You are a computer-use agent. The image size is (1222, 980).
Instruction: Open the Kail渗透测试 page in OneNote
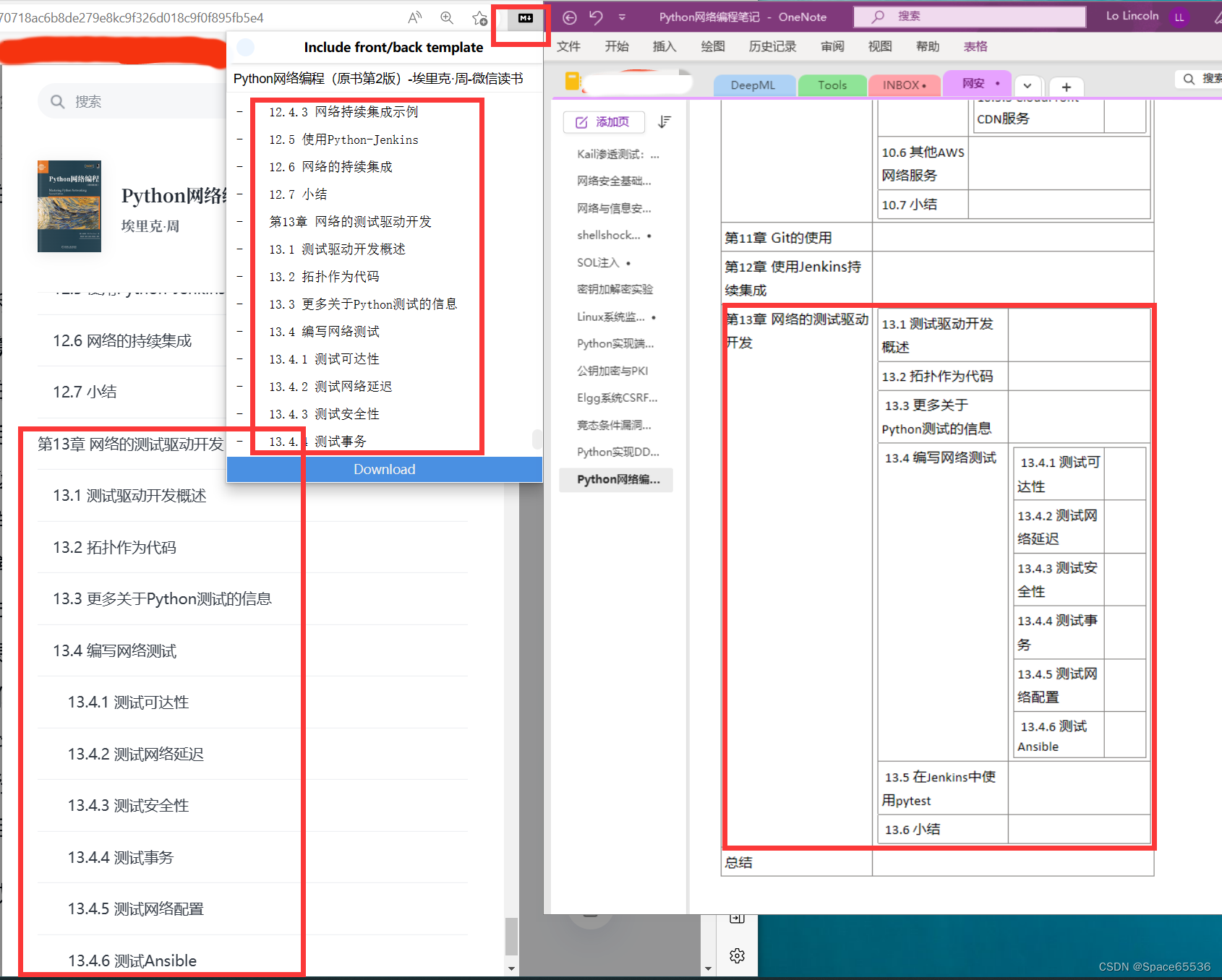[618, 154]
